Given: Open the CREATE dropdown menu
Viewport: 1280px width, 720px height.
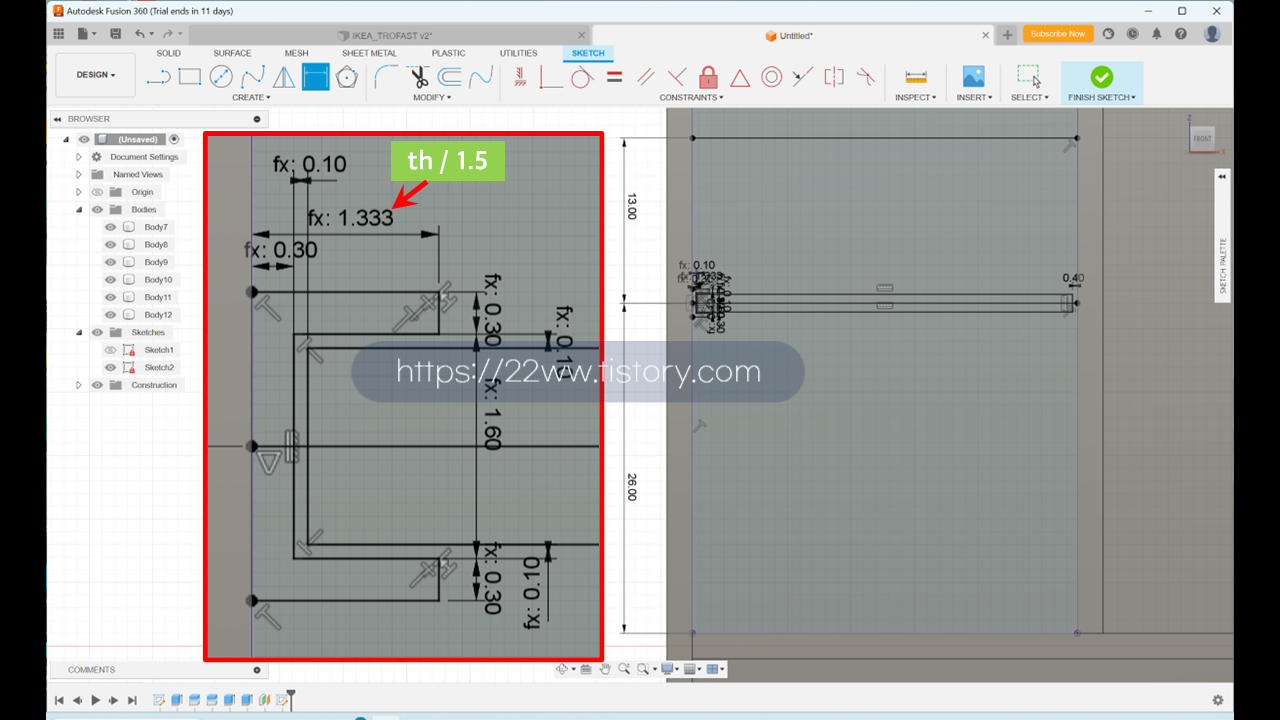Looking at the screenshot, I should click(x=251, y=97).
